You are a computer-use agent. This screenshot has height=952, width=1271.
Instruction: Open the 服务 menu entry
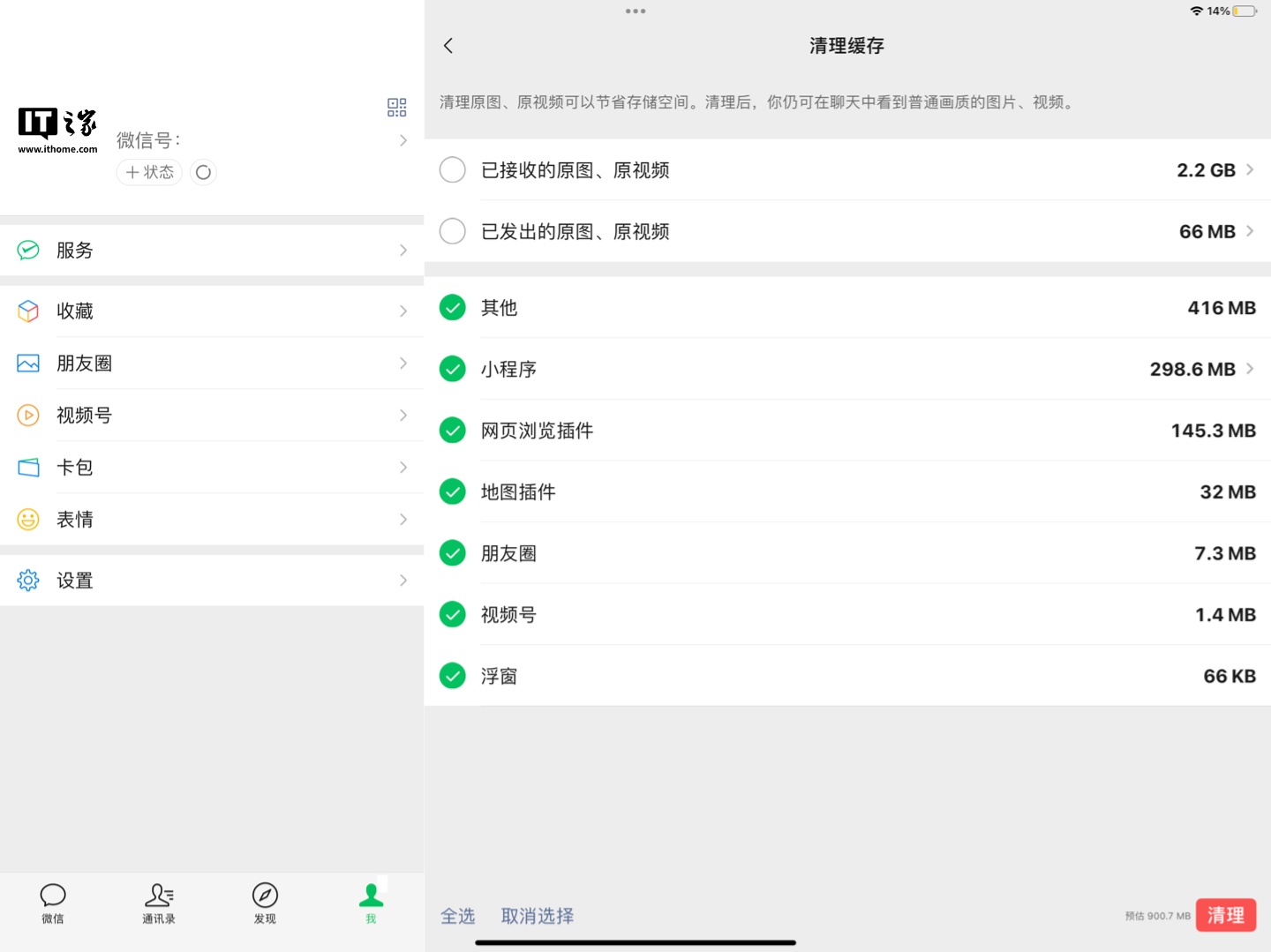[x=212, y=251]
